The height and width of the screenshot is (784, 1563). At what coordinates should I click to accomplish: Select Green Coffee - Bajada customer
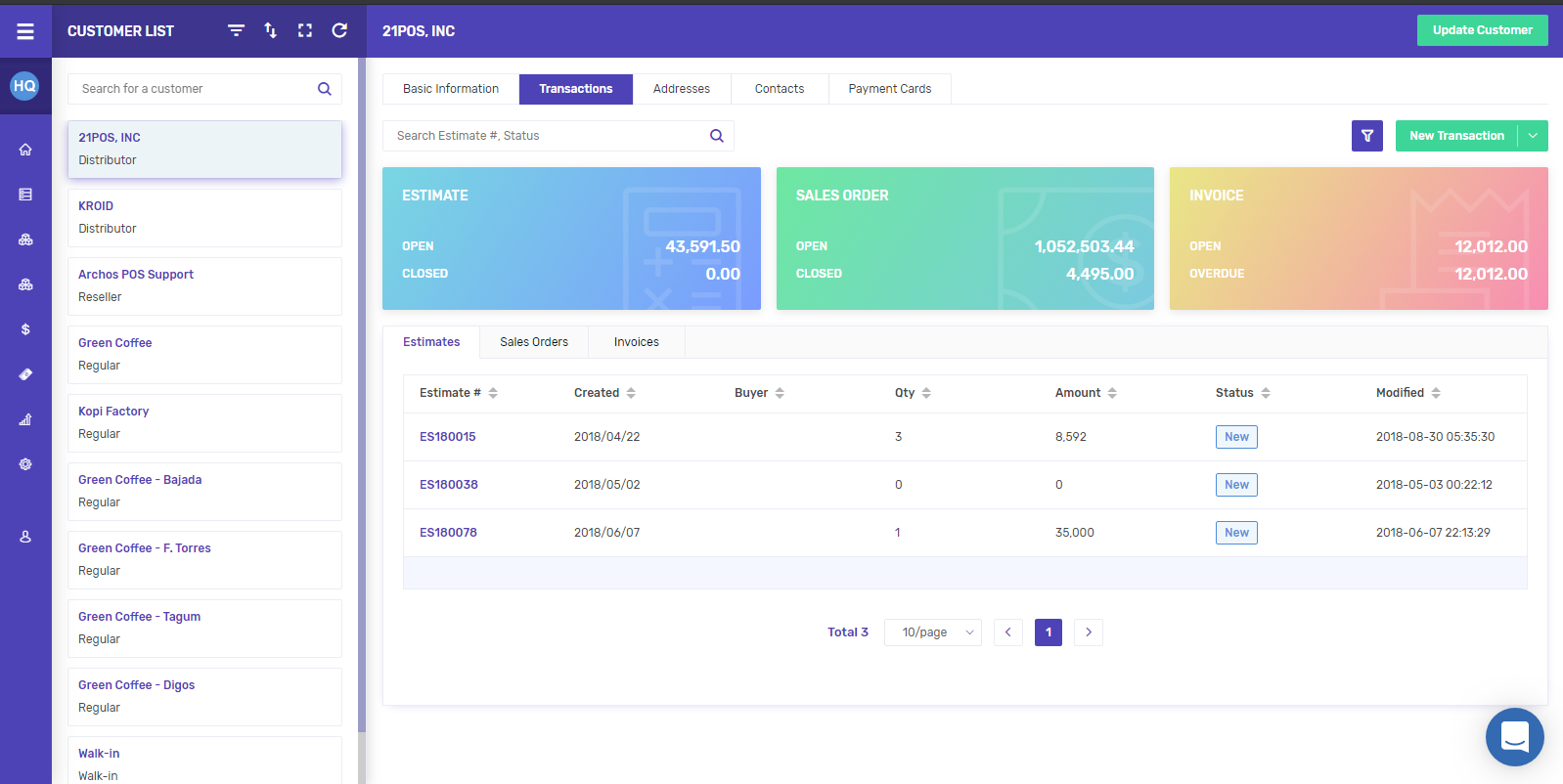[204, 492]
